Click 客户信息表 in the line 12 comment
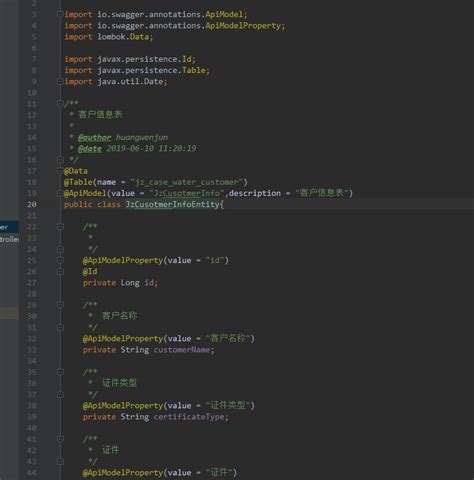474x480 pixels. tap(100, 115)
